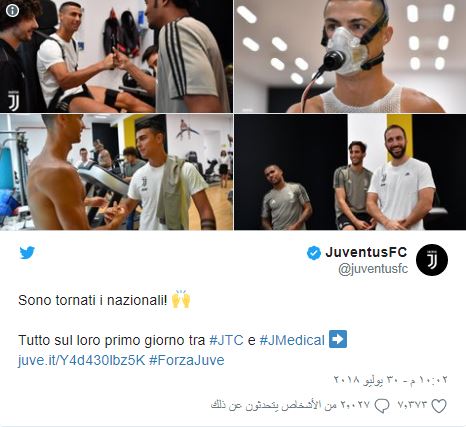Screen dimensions: 466x427
Task: Open replies via the speech bubble icon
Action: click(382, 406)
